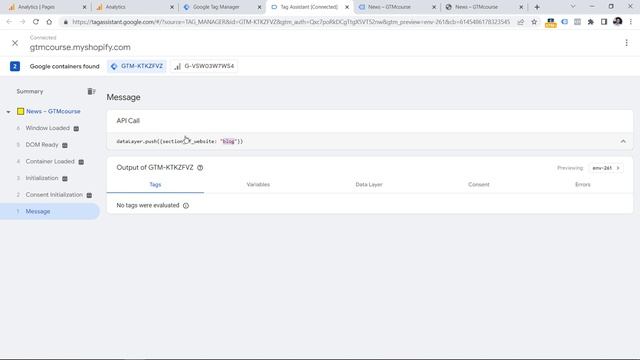
Task: Select the GTM-KTKZFVZ container chip
Action: click(137, 66)
